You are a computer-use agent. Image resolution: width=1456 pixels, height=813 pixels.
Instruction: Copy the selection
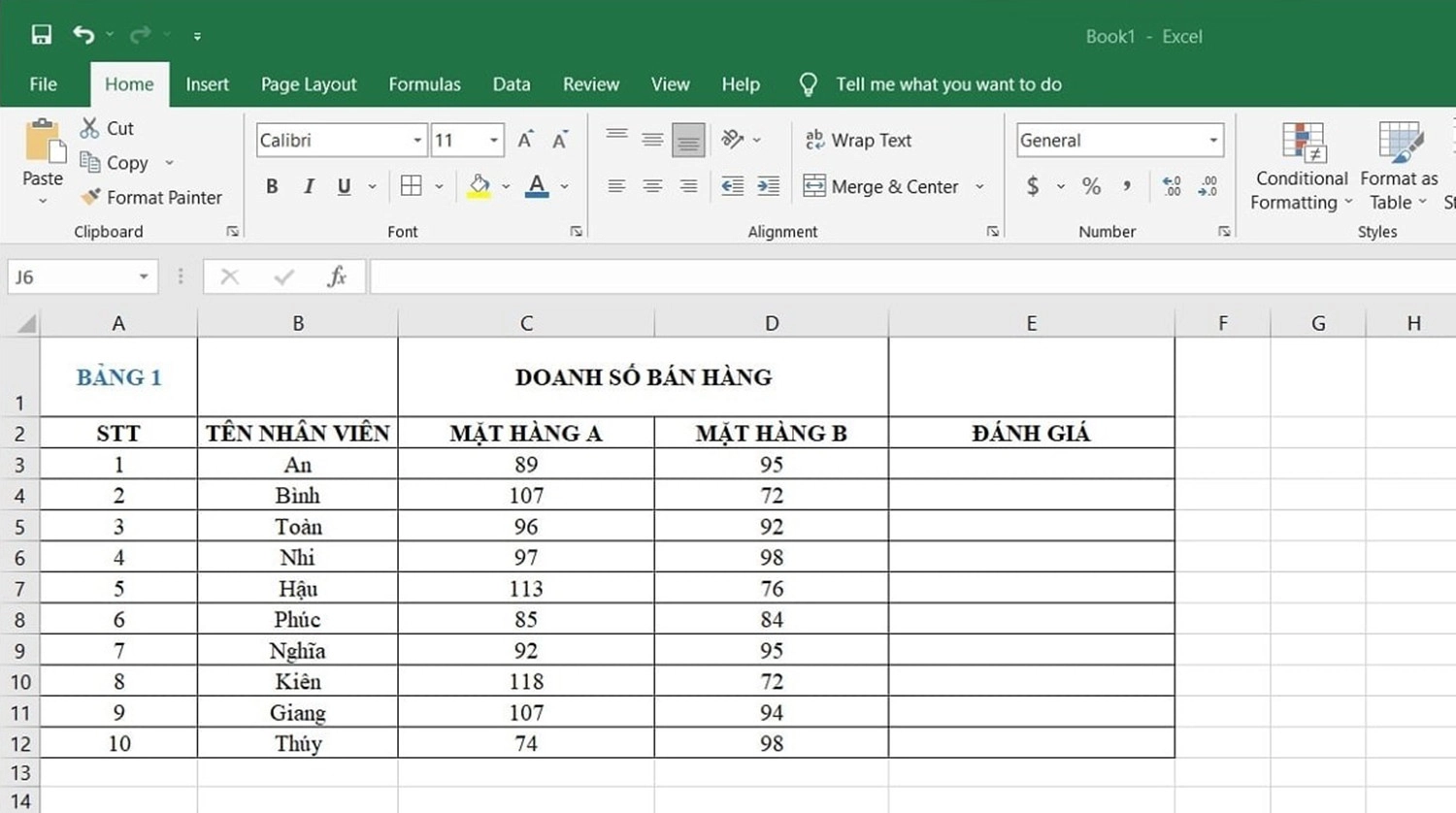point(115,162)
